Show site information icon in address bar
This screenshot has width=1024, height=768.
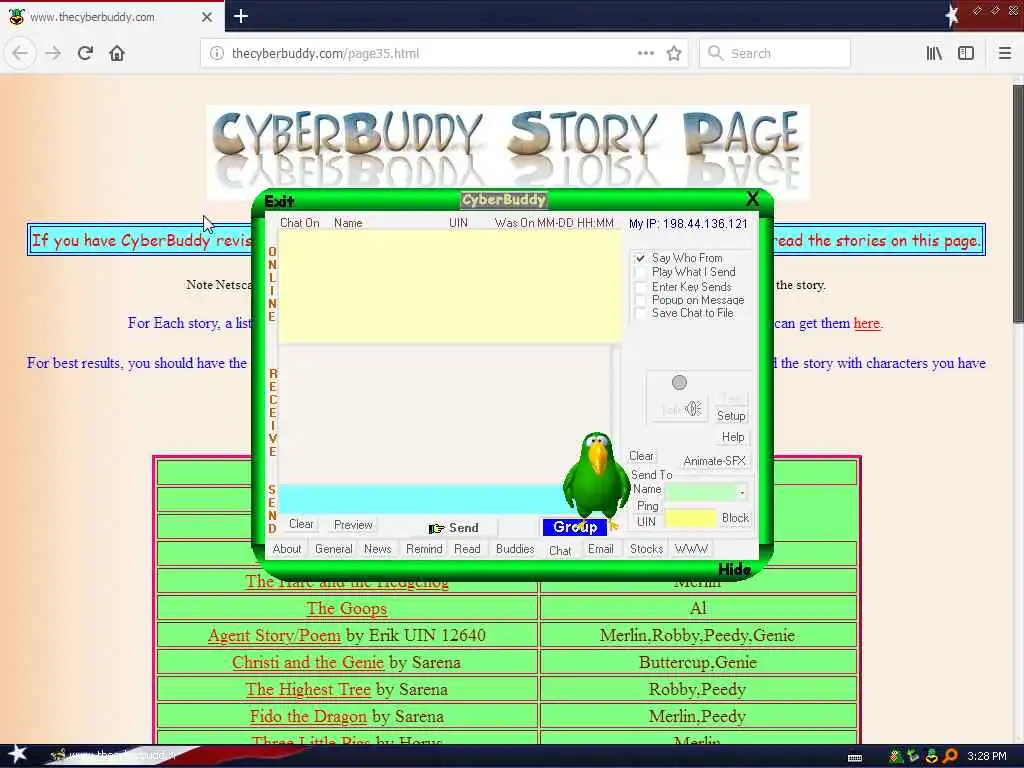point(216,53)
